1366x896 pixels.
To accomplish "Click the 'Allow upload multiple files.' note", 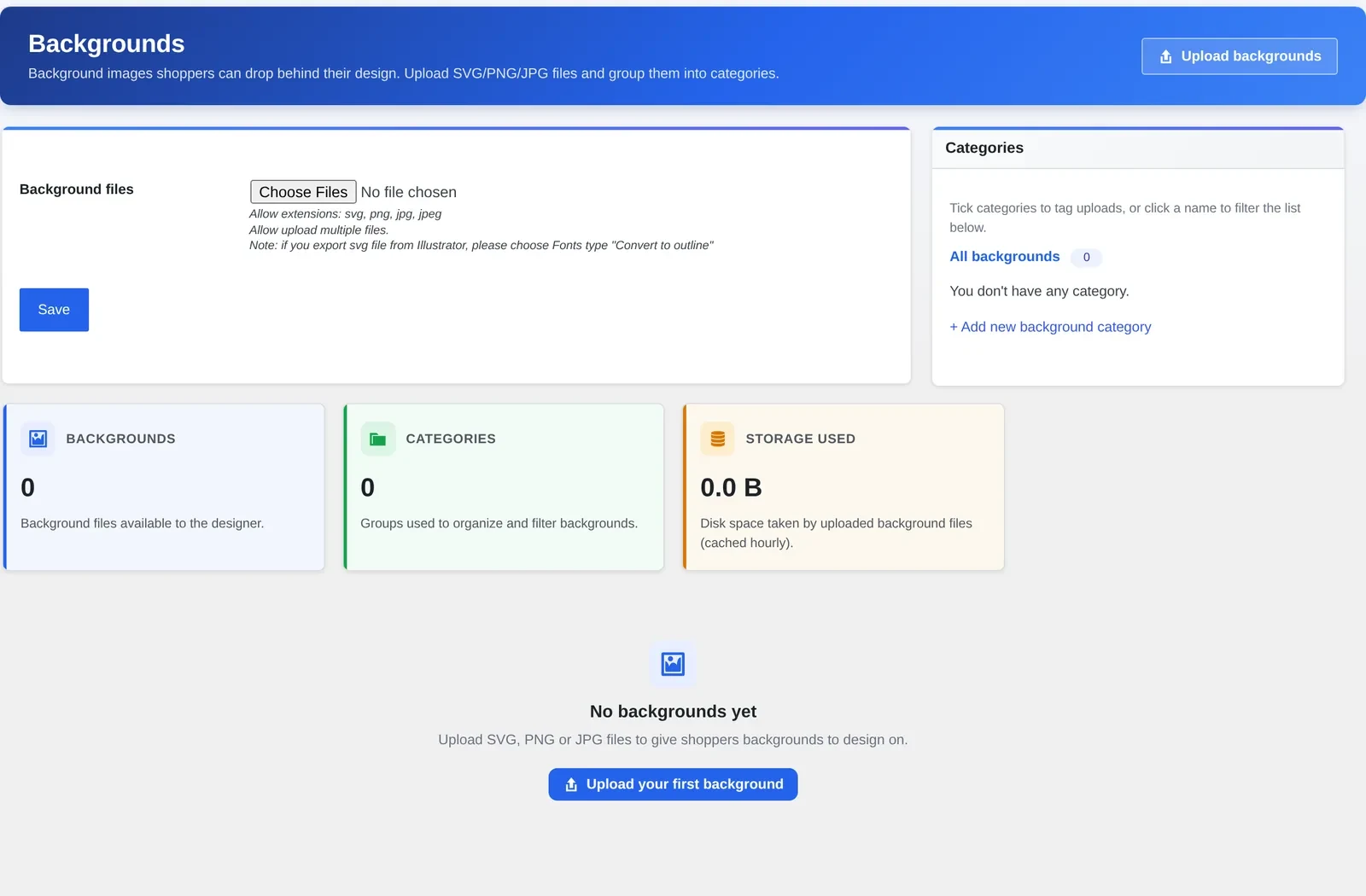I will point(318,230).
